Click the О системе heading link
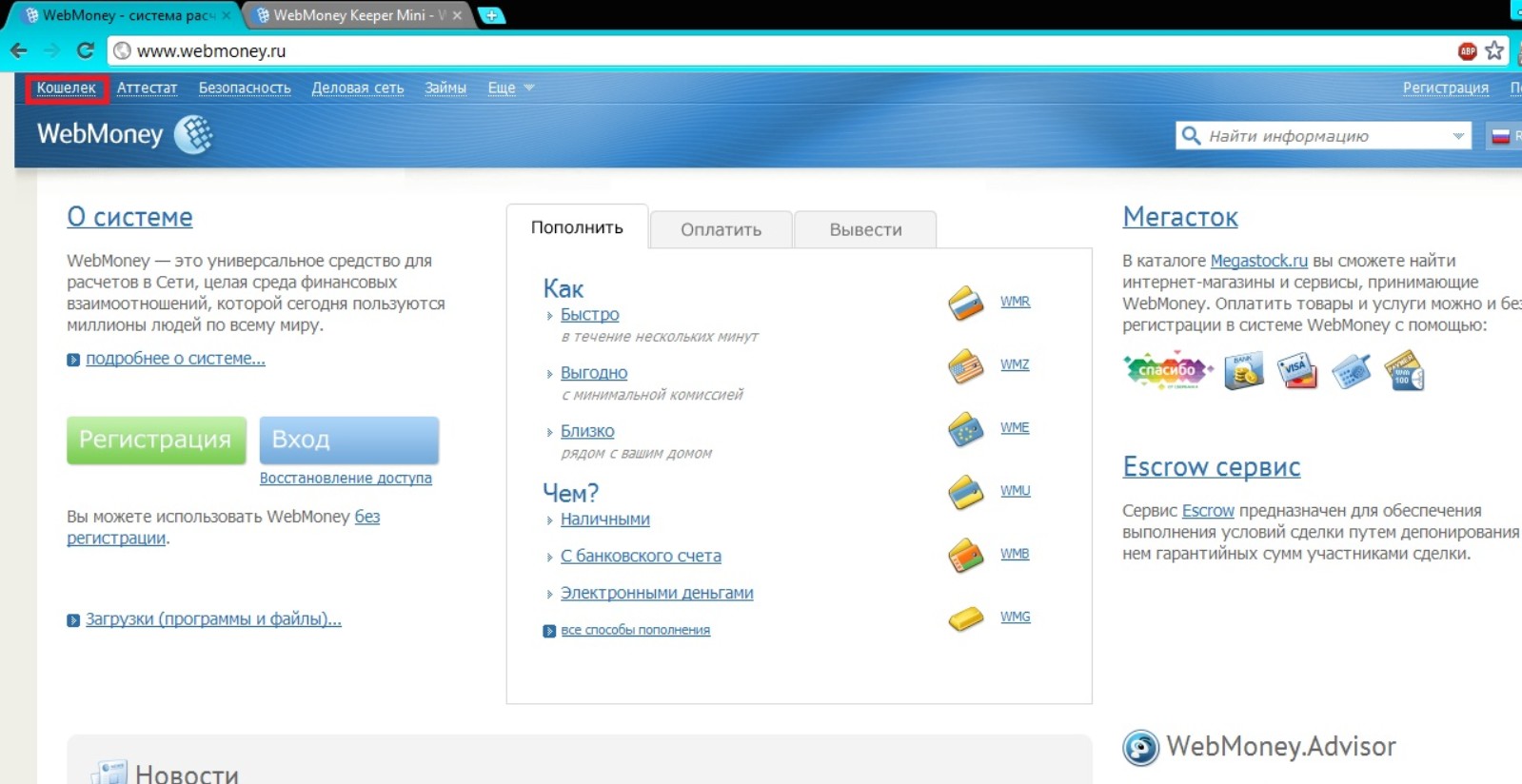Screen dimensions: 1522x784 (129, 217)
